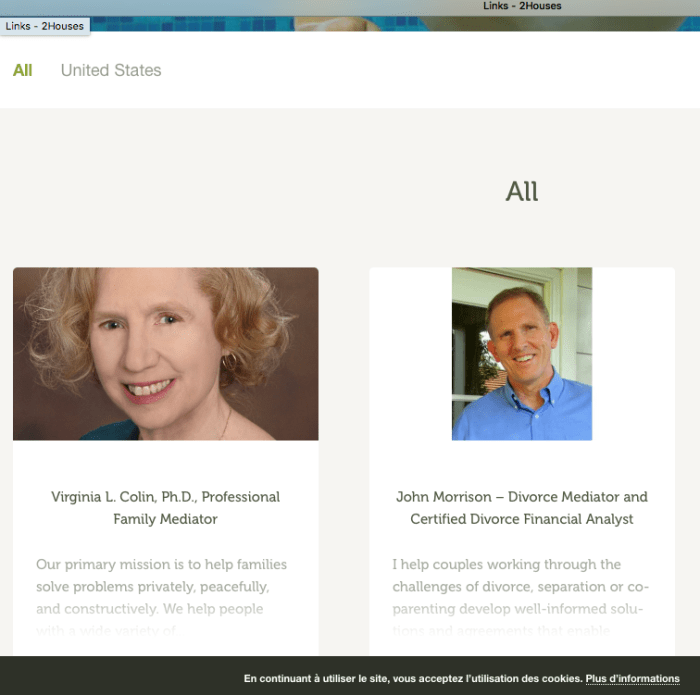Click the "Links - 2Houses" window title
This screenshot has height=695, width=700.
[522, 6]
